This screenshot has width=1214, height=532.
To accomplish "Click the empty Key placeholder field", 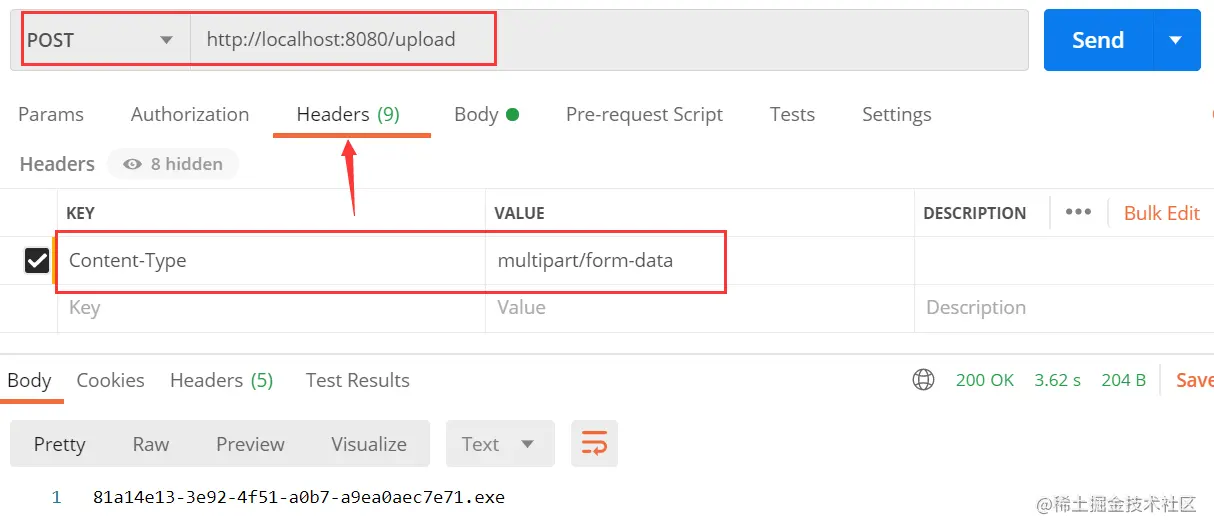I will click(x=272, y=308).
